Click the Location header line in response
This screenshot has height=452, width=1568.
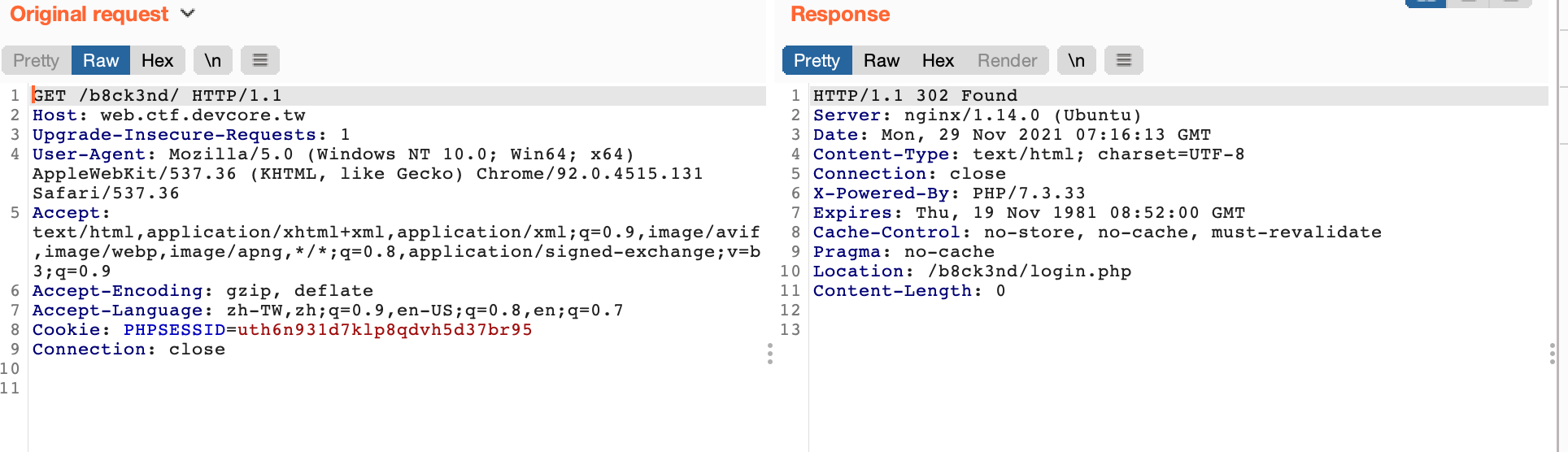pos(972,272)
